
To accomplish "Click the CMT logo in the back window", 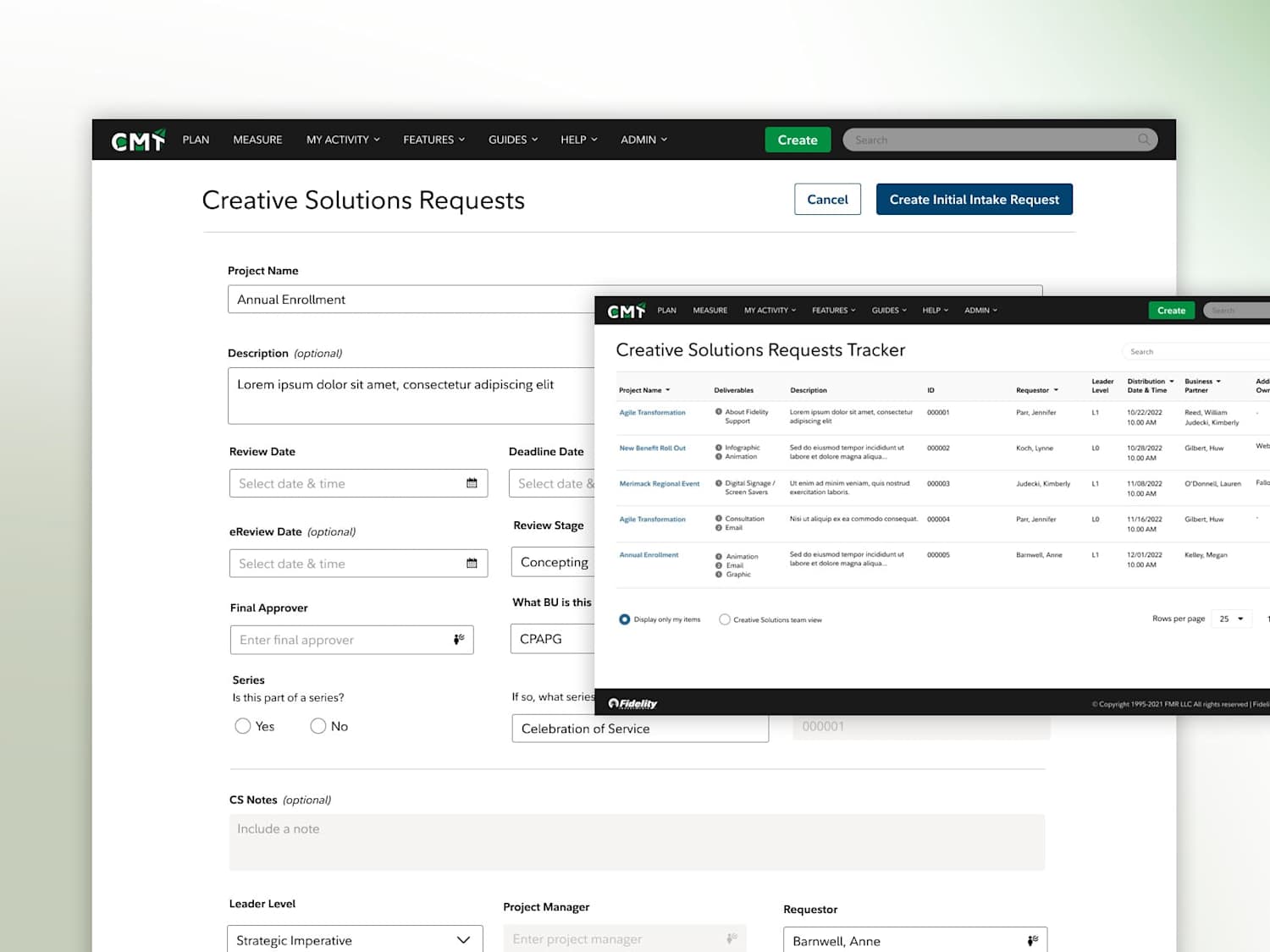I will [137, 140].
